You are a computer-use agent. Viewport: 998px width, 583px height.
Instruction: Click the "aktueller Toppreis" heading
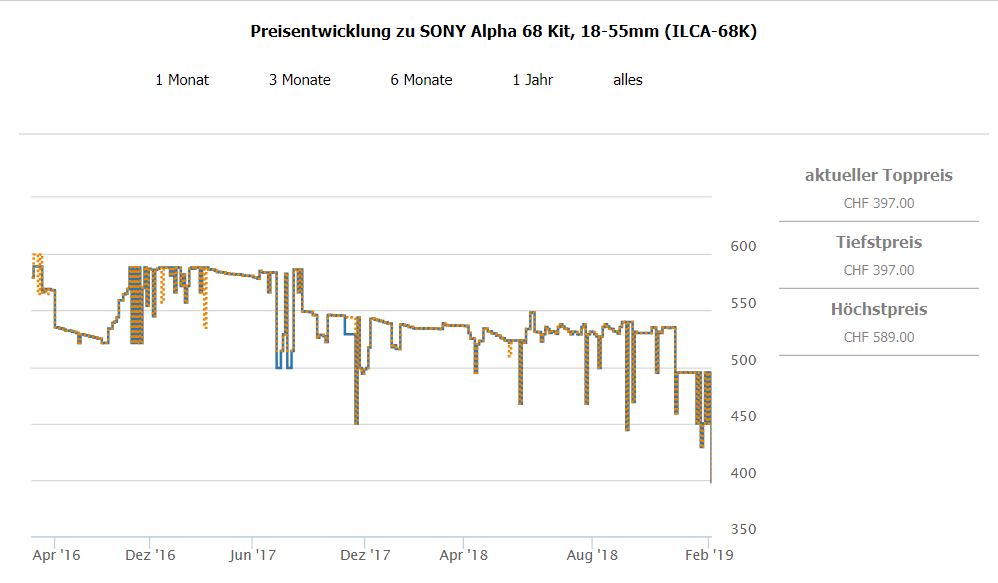tap(879, 176)
